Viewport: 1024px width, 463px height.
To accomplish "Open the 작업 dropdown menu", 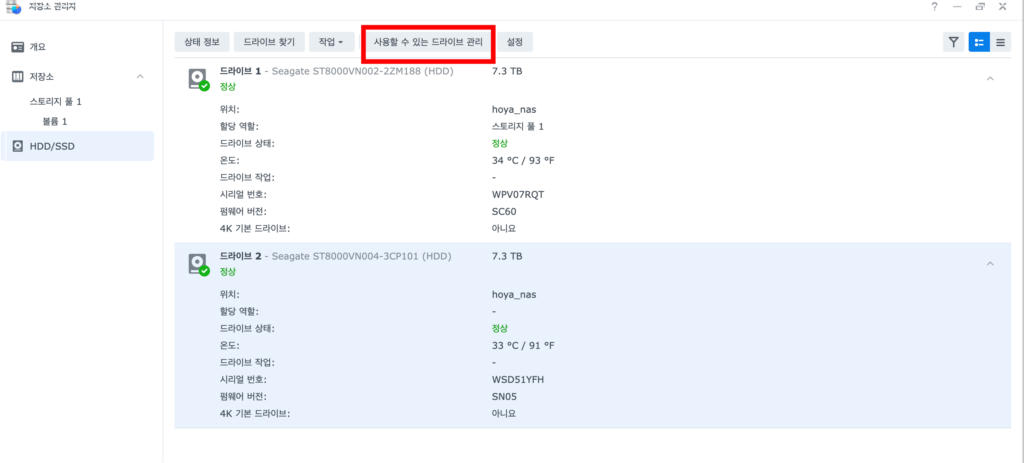I will pos(331,42).
